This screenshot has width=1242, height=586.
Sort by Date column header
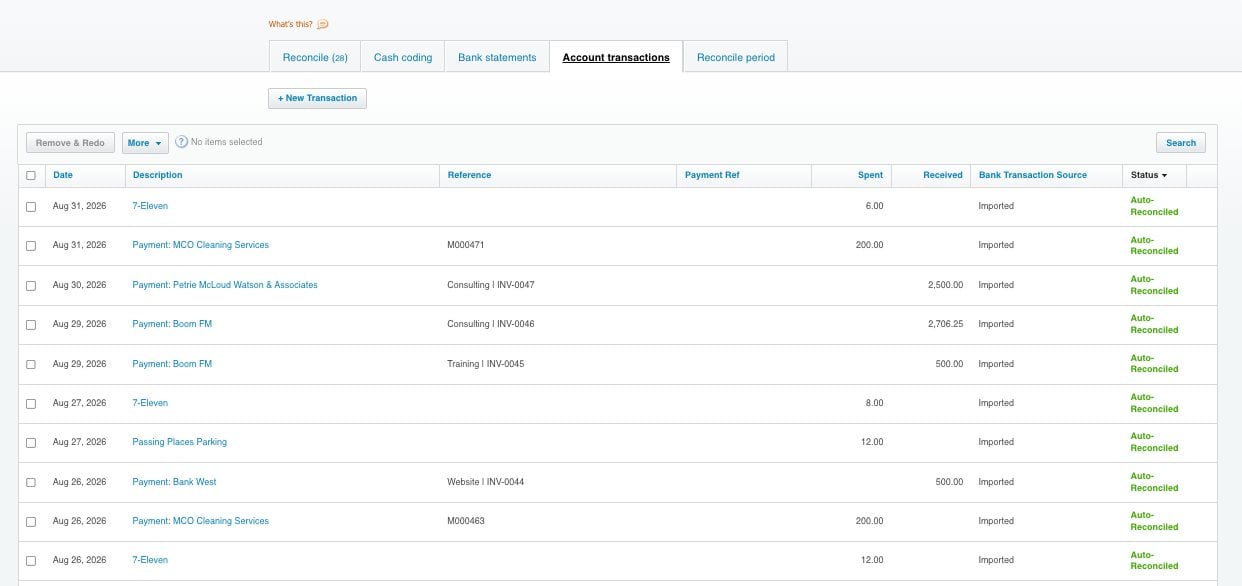click(63, 175)
